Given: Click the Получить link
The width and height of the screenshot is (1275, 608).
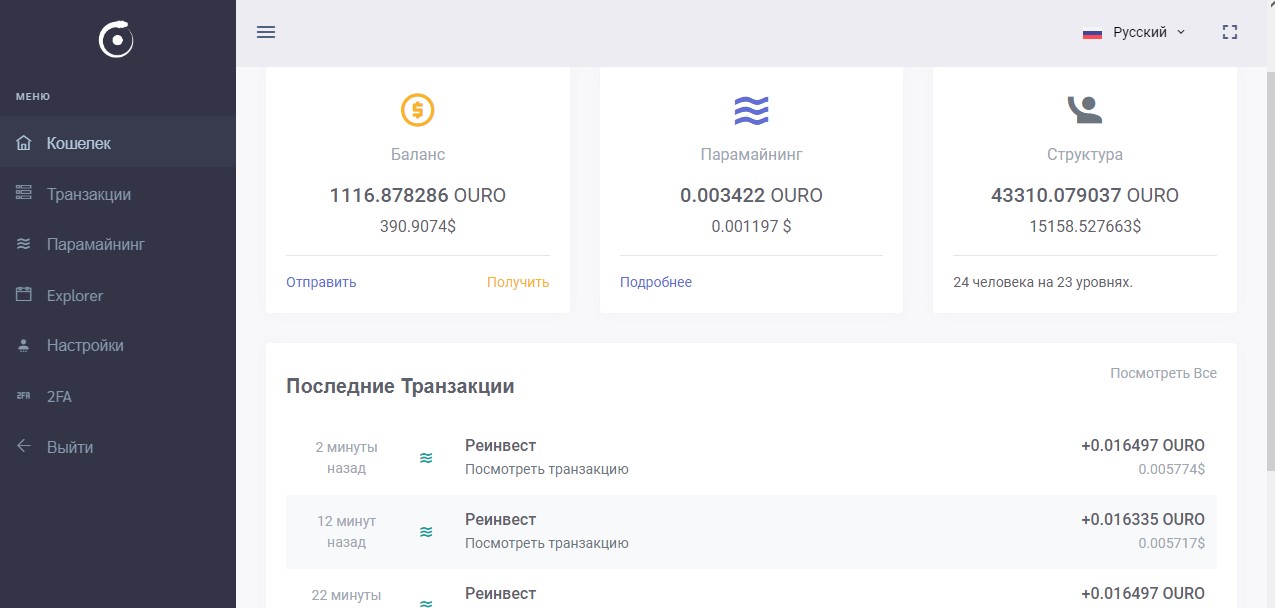Looking at the screenshot, I should 518,282.
